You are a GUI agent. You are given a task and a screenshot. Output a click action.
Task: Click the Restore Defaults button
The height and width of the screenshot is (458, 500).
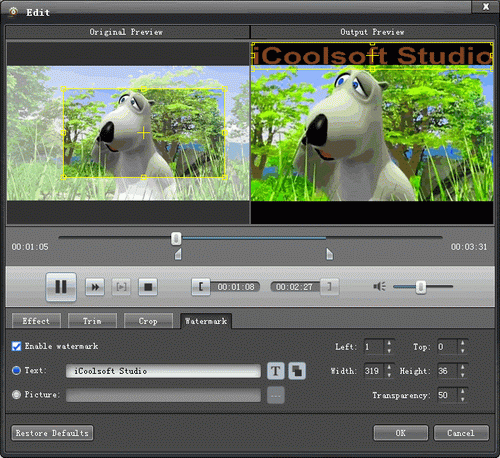pos(52,433)
